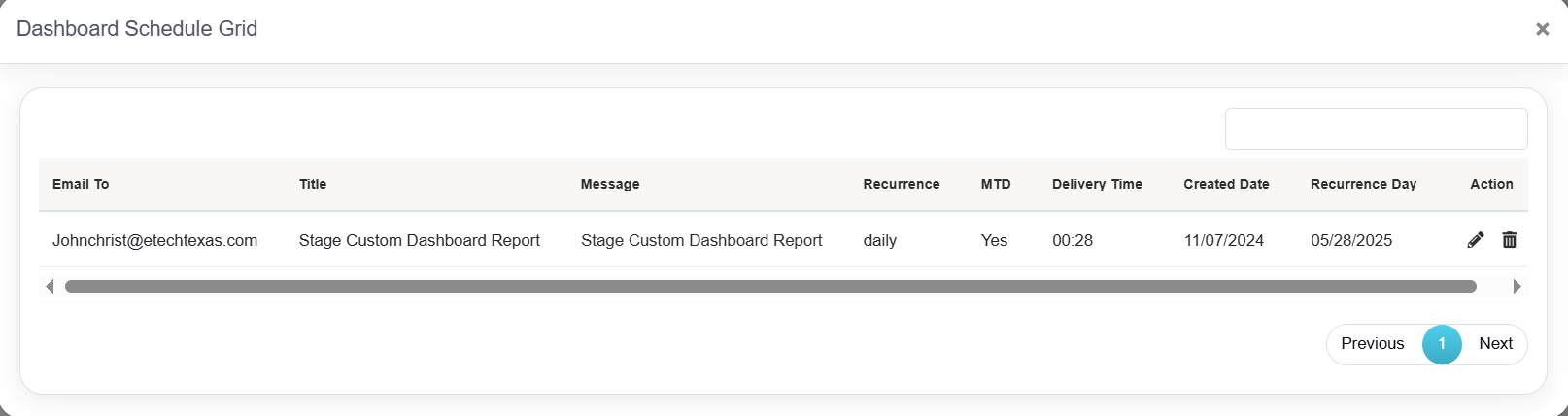This screenshot has height=416, width=1568.
Task: Select page 1 in the pagination
Action: point(1442,344)
